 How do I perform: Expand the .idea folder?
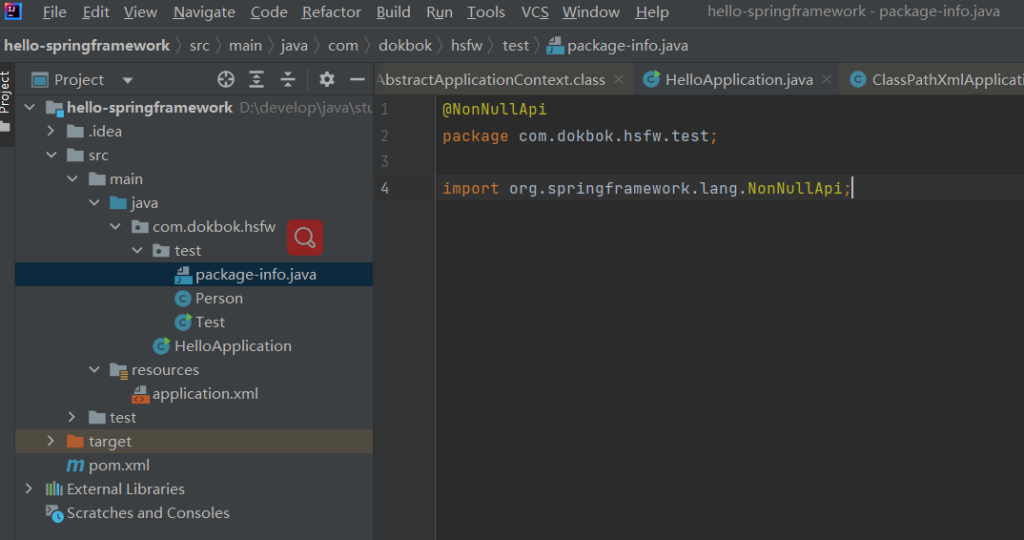(x=51, y=131)
